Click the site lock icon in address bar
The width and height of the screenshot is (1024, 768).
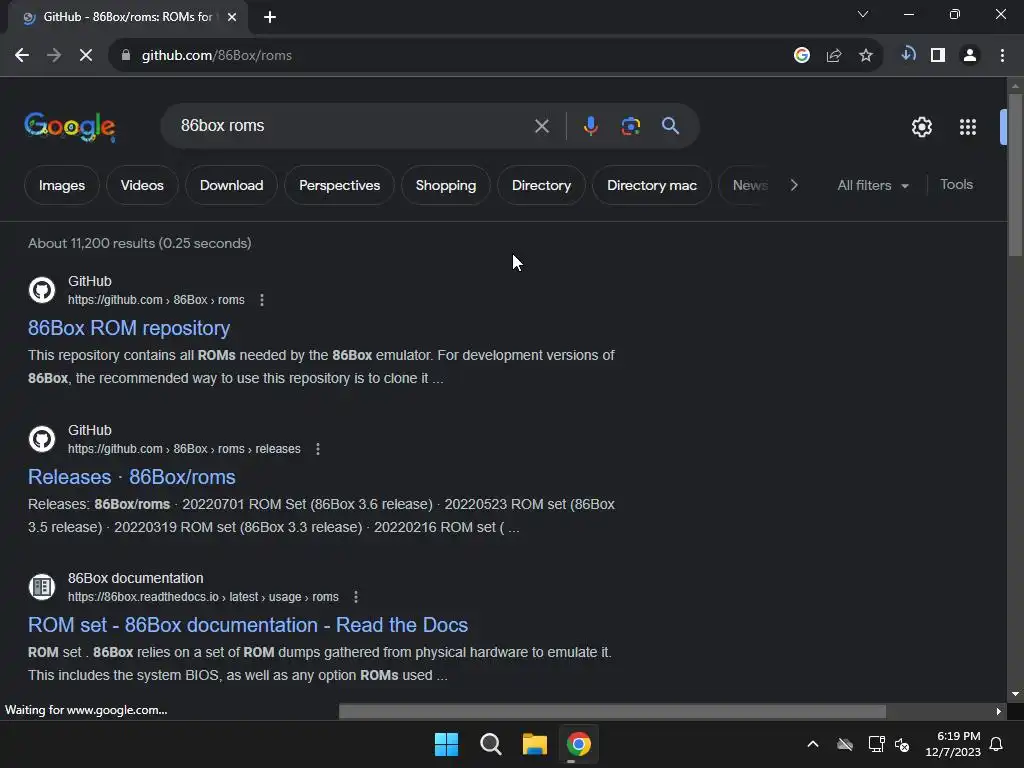126,56
